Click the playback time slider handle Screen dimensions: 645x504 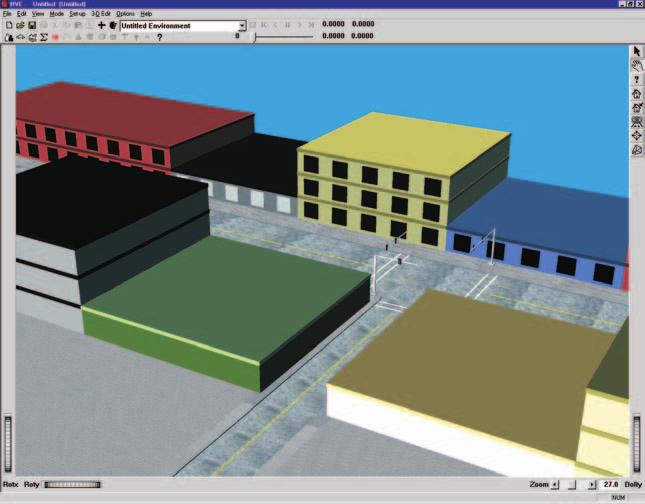click(254, 37)
